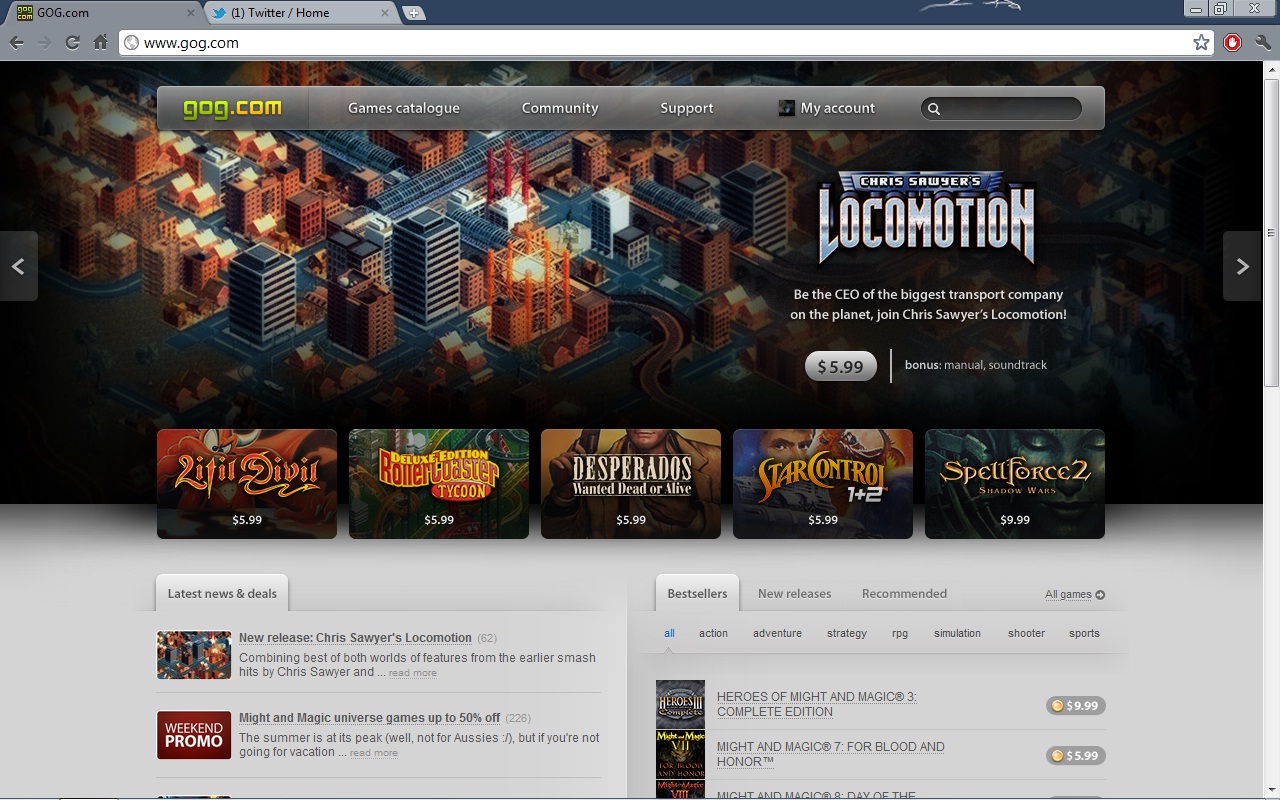Click the $5.99 price for Might and Magic 7

[x=1075, y=756]
